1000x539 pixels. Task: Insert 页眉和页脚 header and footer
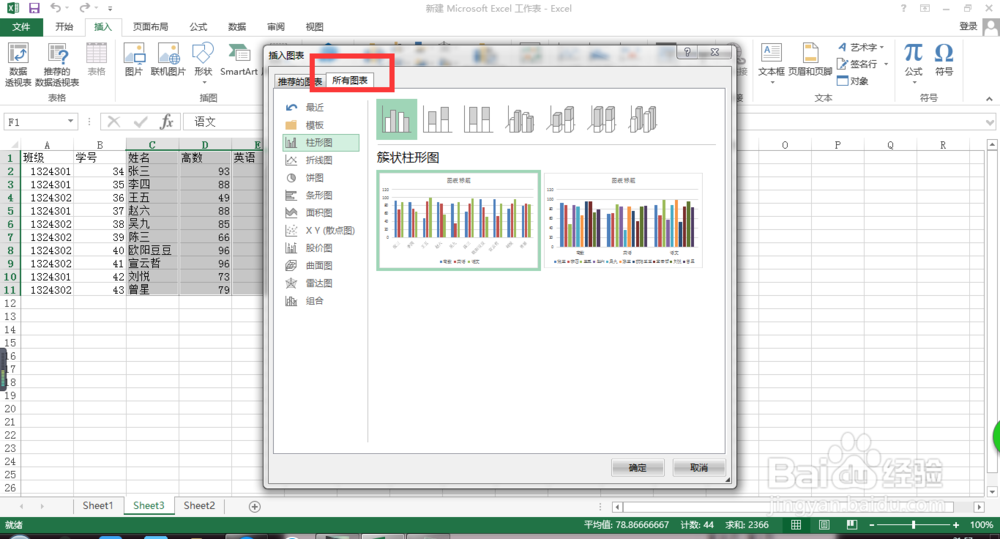(x=810, y=59)
